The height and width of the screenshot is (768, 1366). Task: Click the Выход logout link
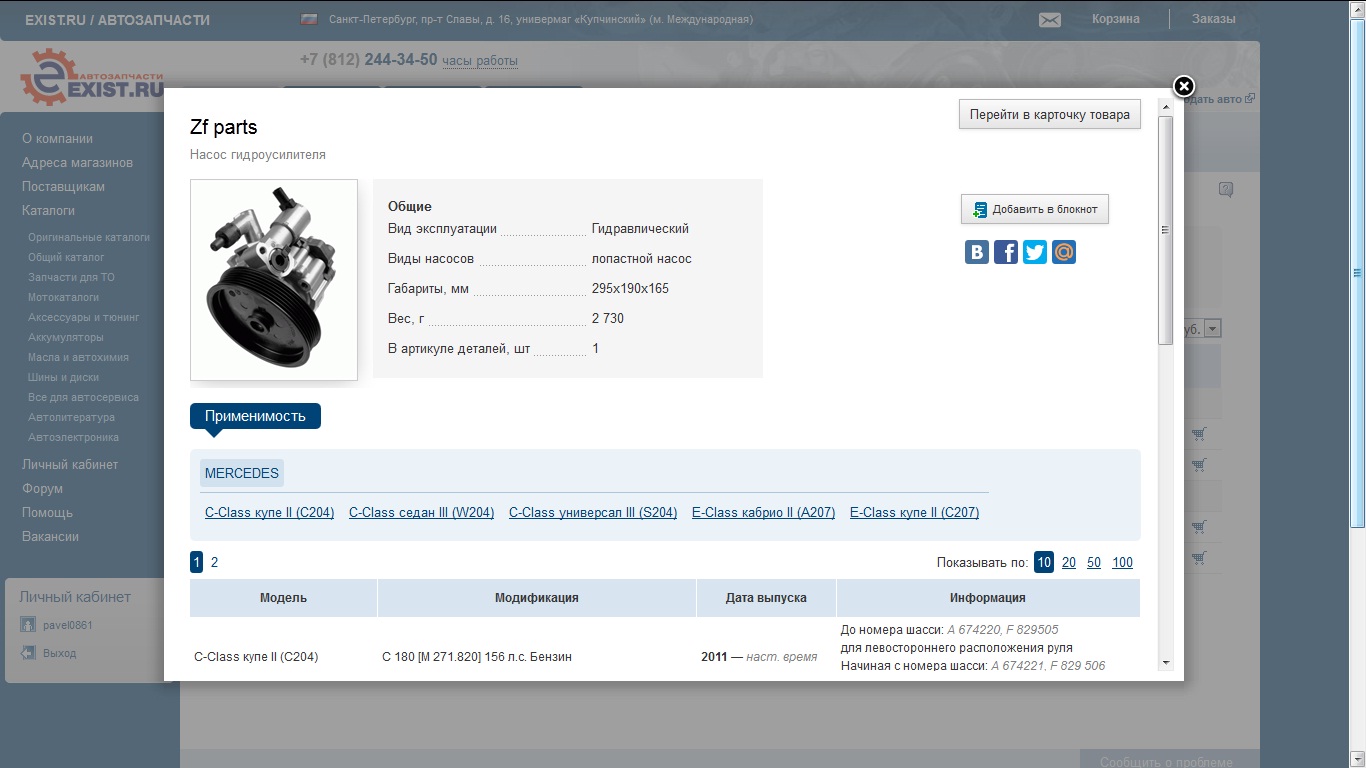(60, 654)
